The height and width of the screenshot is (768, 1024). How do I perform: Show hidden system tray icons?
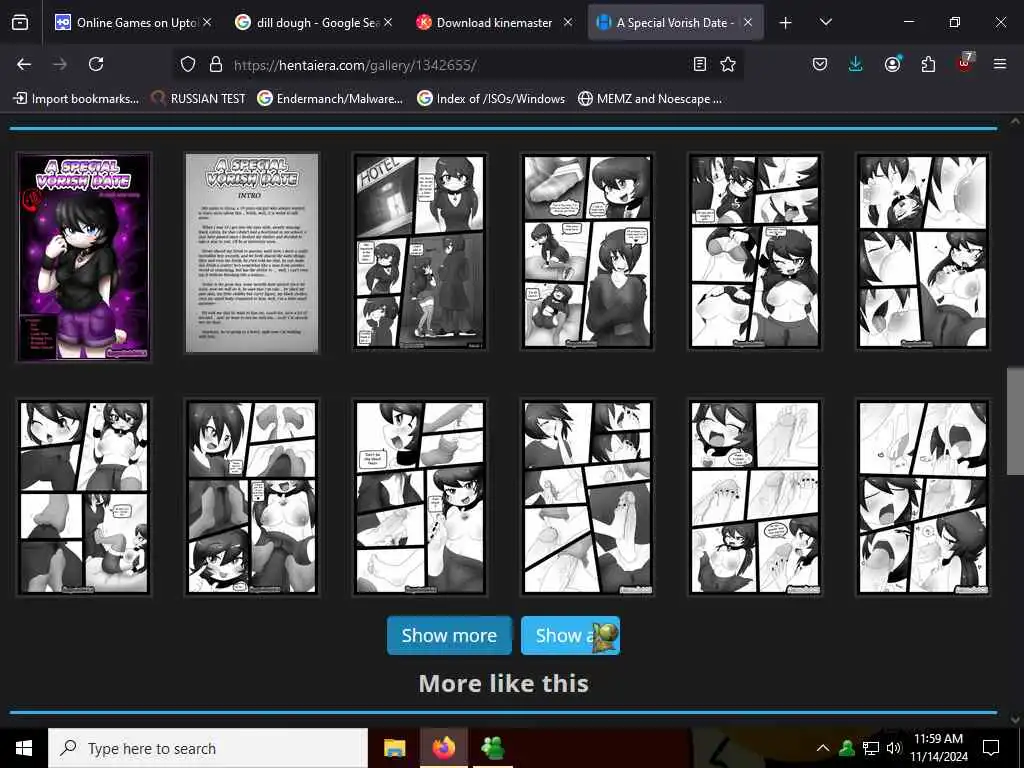pyautogui.click(x=823, y=748)
